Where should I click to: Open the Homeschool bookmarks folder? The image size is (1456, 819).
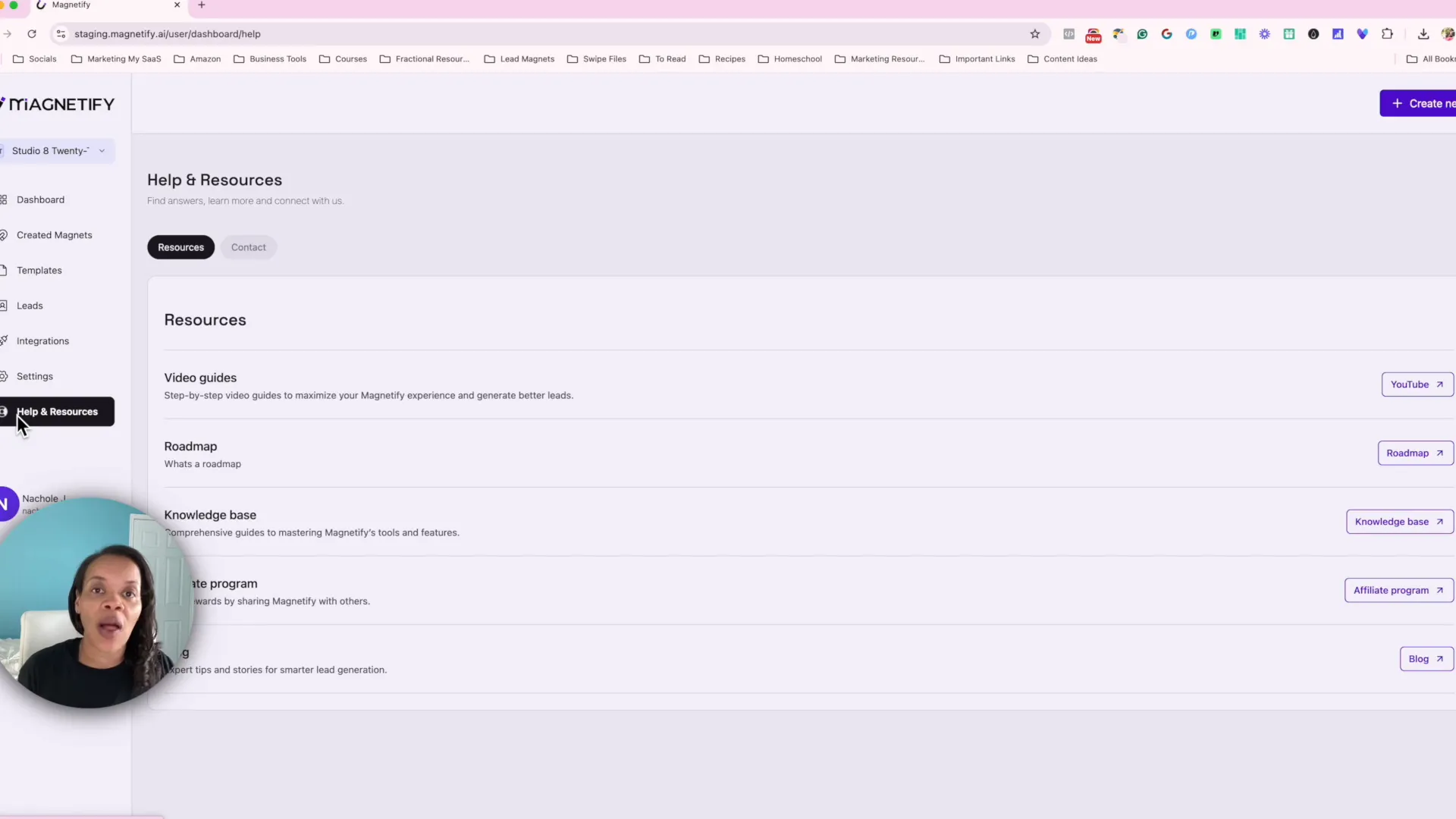coord(790,59)
